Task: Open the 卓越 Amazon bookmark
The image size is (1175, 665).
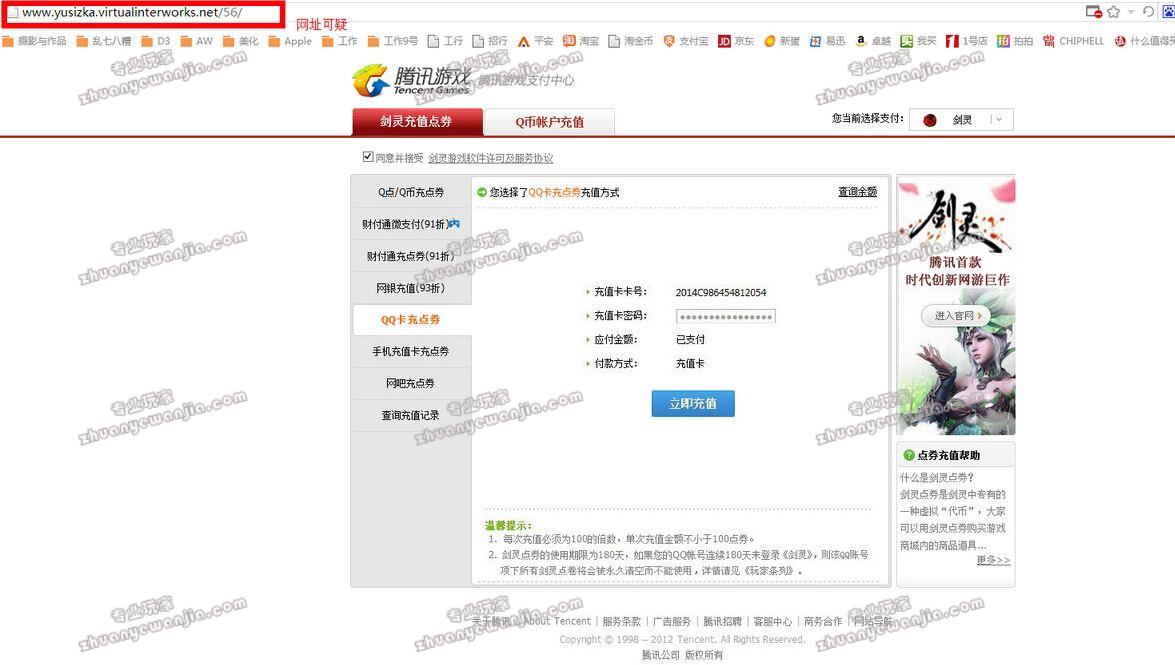Action: [x=873, y=41]
